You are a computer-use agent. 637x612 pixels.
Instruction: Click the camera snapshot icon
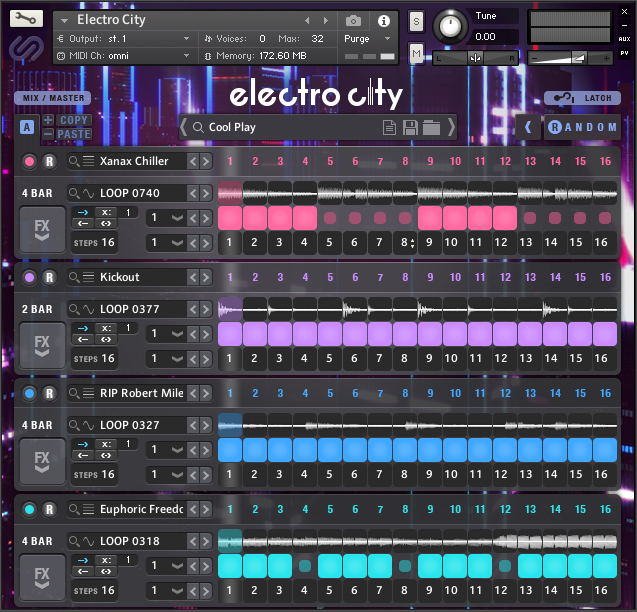tap(353, 21)
